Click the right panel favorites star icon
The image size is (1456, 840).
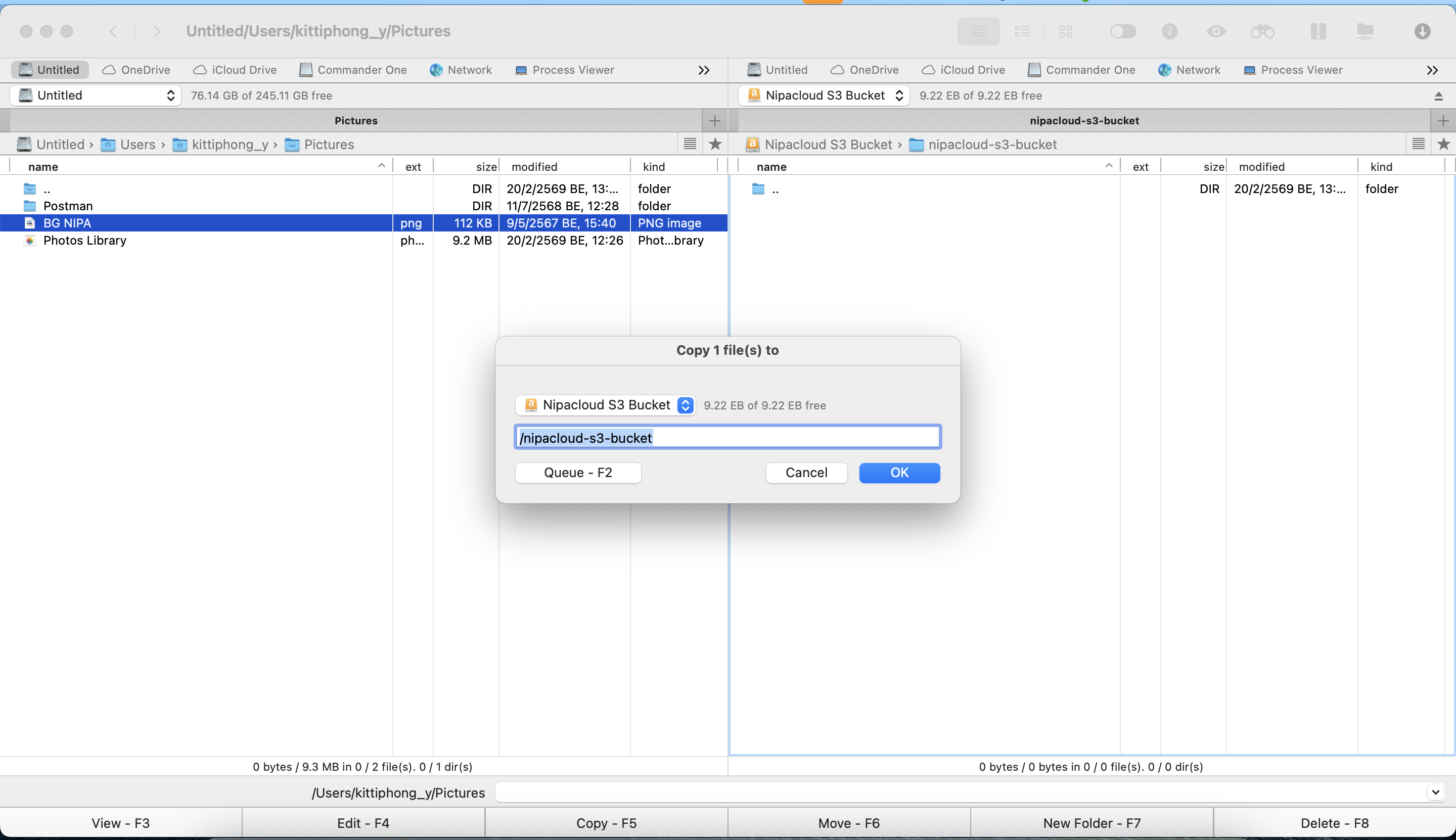1443,144
